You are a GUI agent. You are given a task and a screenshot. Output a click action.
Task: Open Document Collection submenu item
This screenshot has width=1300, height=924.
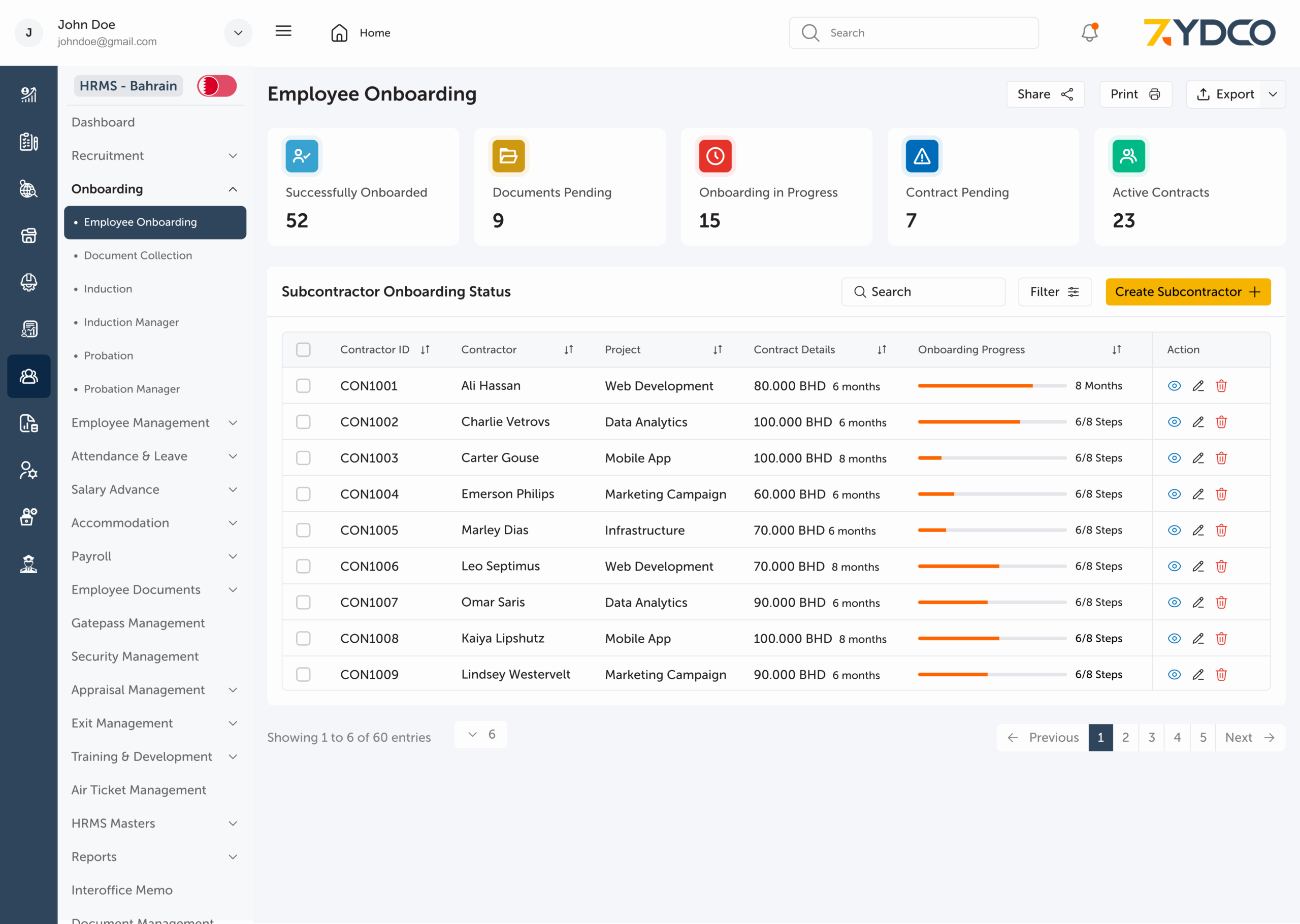tap(138, 255)
